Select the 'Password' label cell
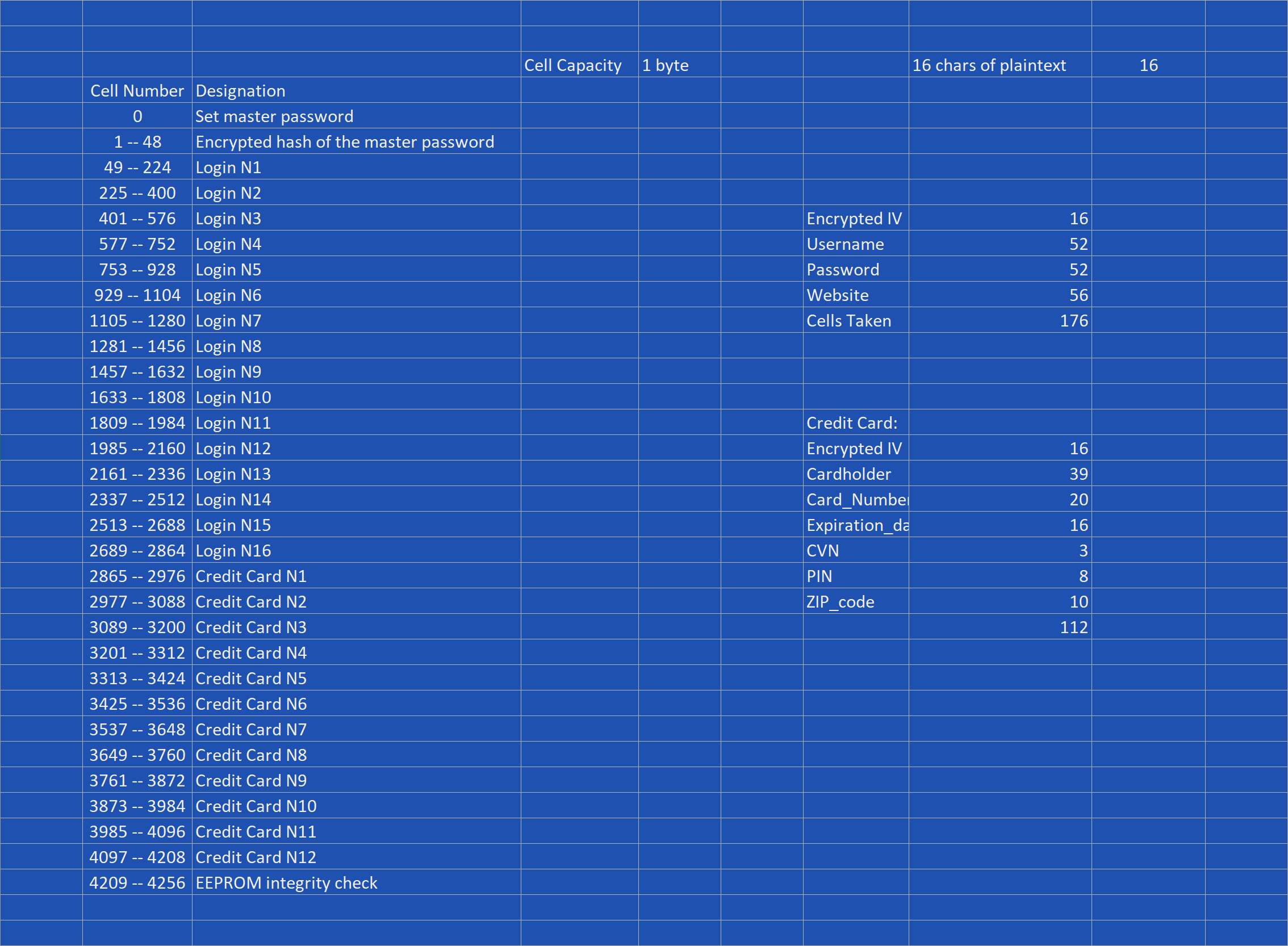 click(856, 269)
